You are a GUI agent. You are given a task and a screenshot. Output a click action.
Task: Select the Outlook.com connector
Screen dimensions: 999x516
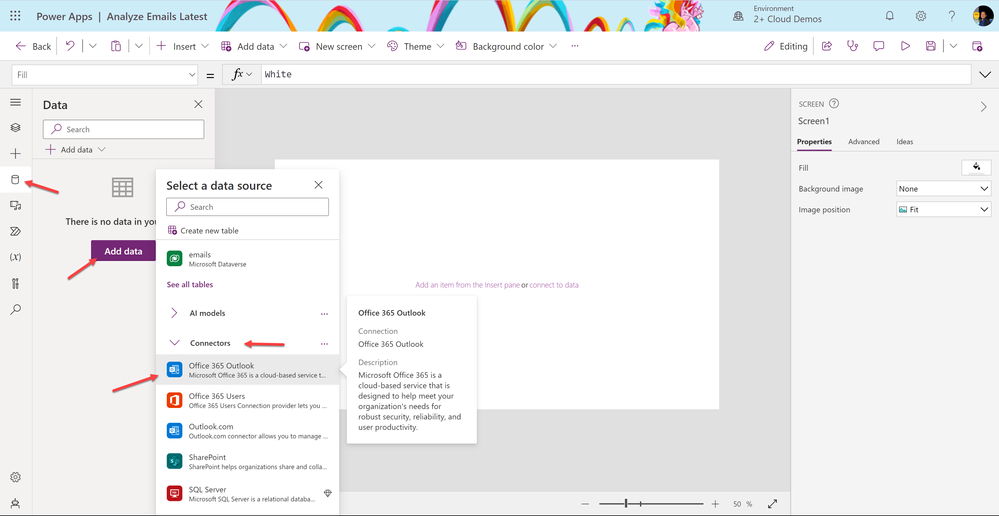coord(247,431)
